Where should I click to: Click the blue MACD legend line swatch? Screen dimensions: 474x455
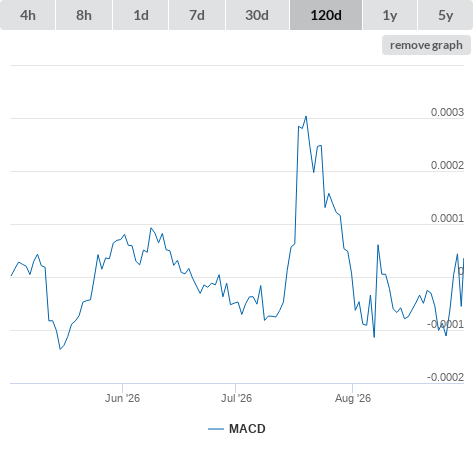[x=216, y=429]
